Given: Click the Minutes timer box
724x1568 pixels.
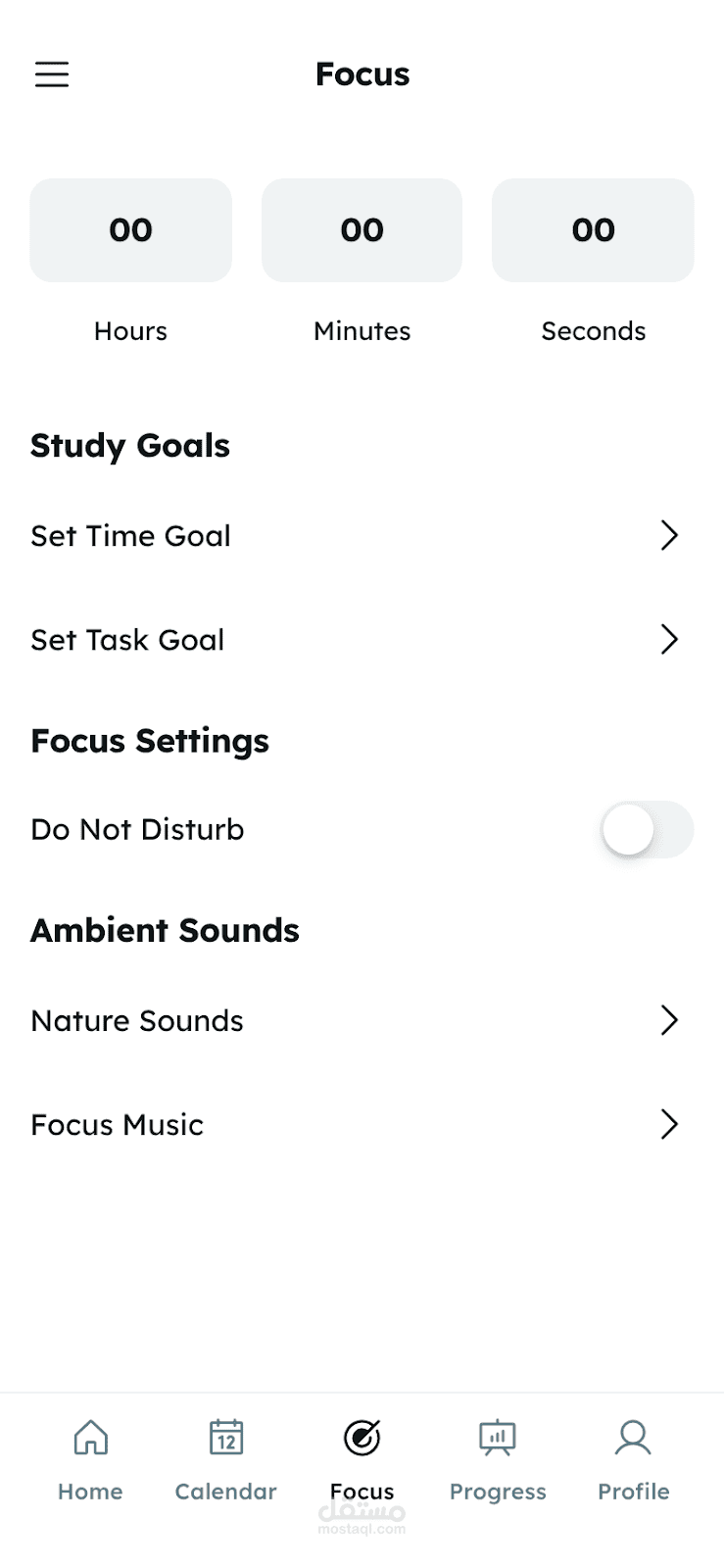Looking at the screenshot, I should tap(362, 230).
